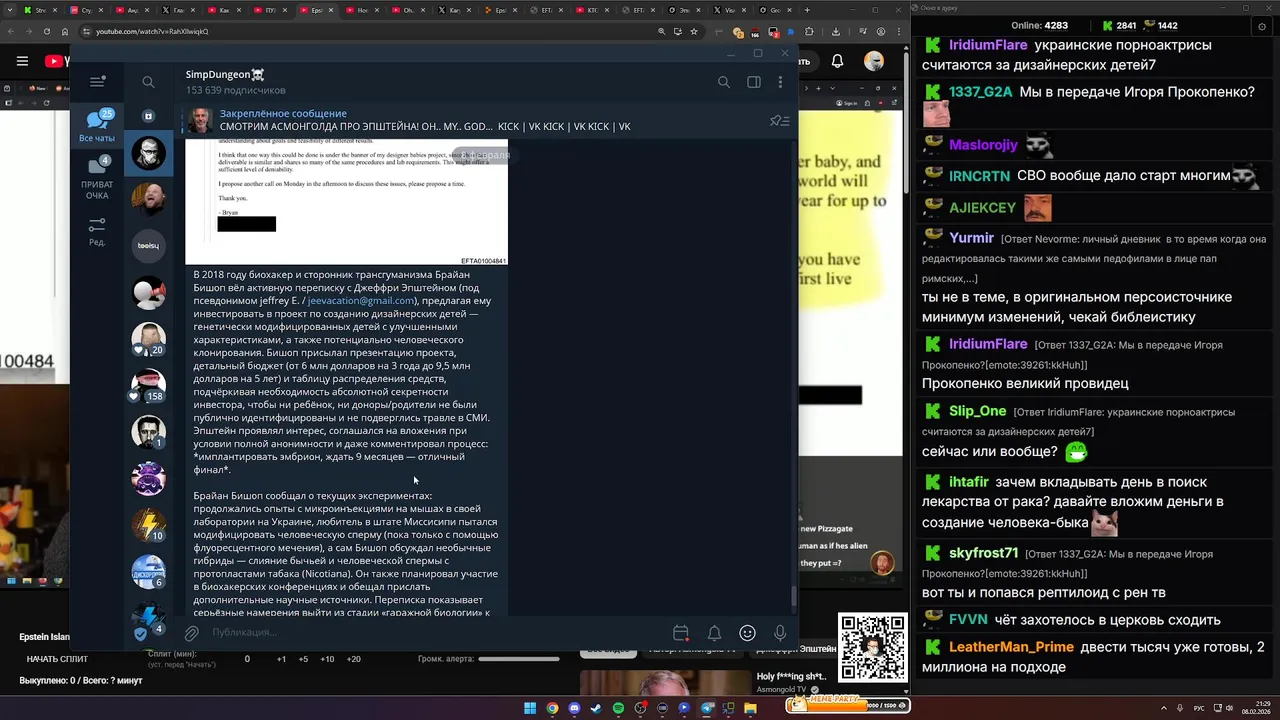
Task: Click НАЧАТЬ СПЛИТ button
Action: click(57, 659)
